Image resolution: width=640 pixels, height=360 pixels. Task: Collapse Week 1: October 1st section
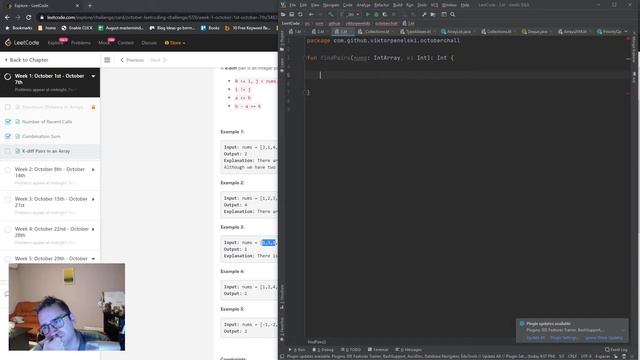click(93, 76)
